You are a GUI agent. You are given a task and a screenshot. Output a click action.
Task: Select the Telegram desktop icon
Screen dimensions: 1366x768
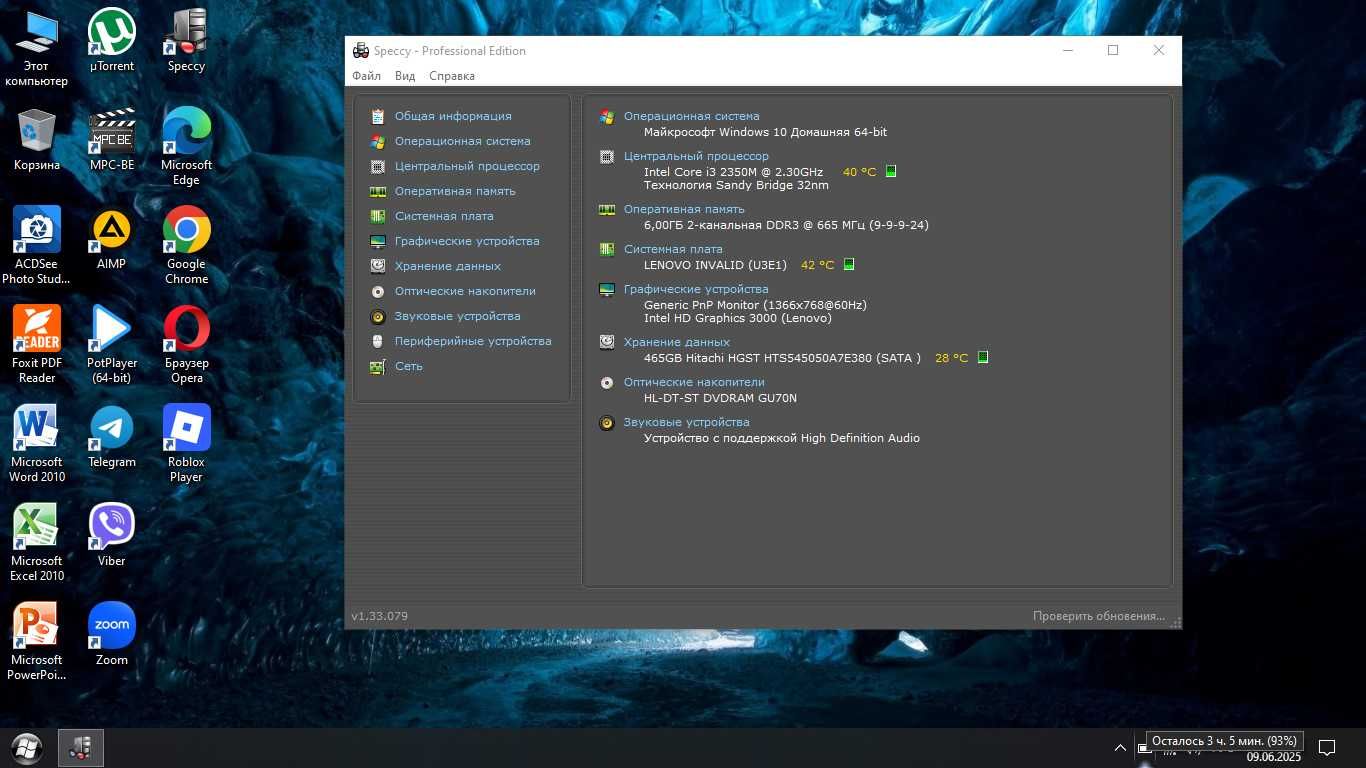tap(111, 437)
